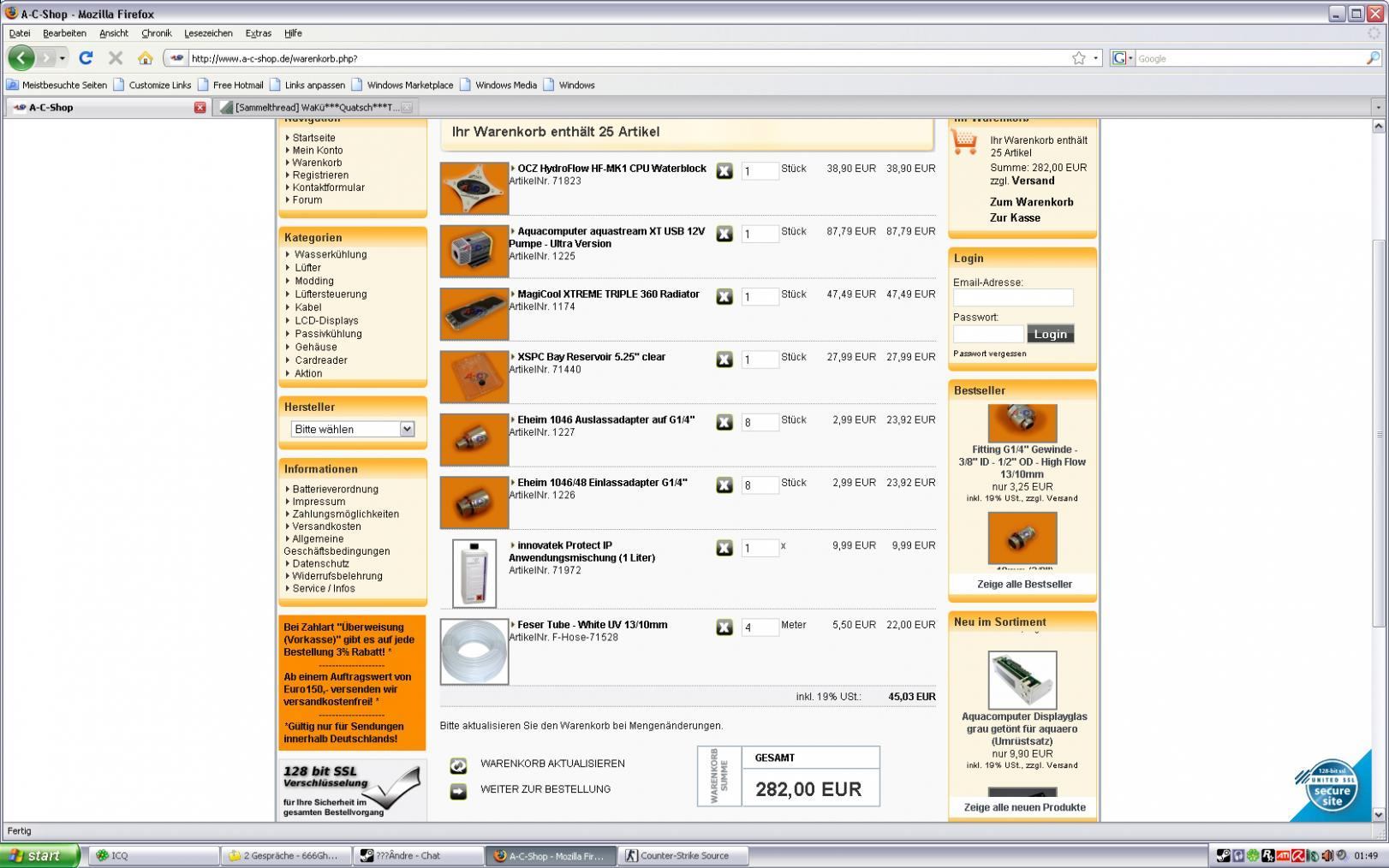Remove MagiCool XTREME radiator from cart
This screenshot has height=868, width=1389.
724,297
